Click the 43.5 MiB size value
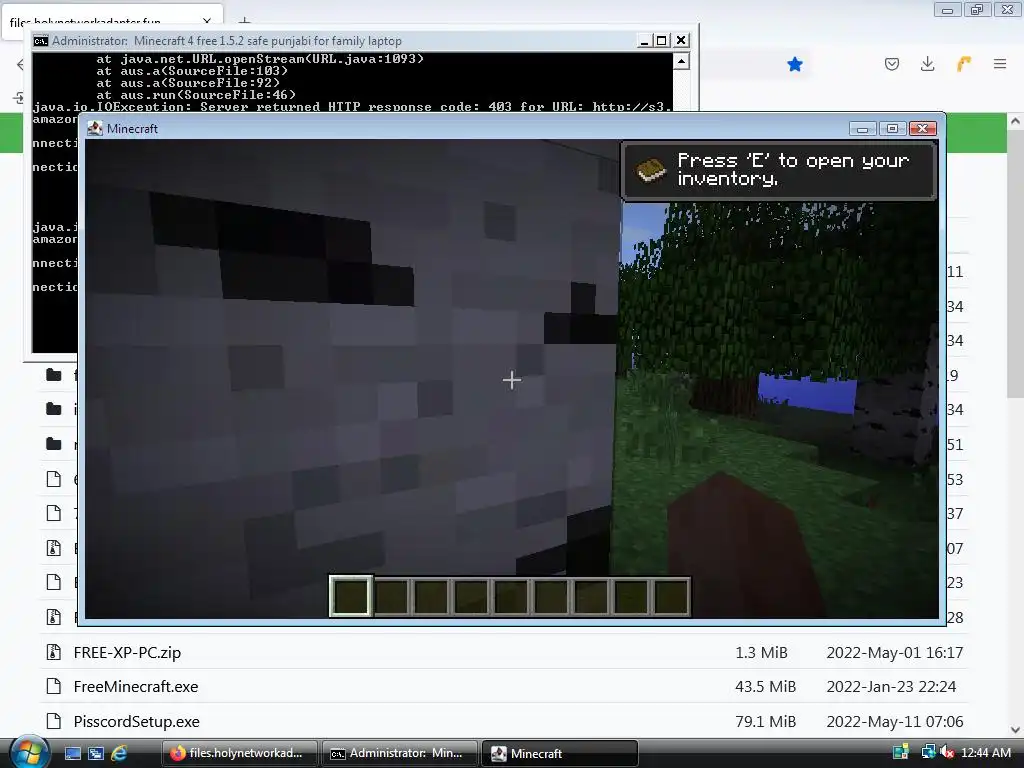 [x=765, y=686]
